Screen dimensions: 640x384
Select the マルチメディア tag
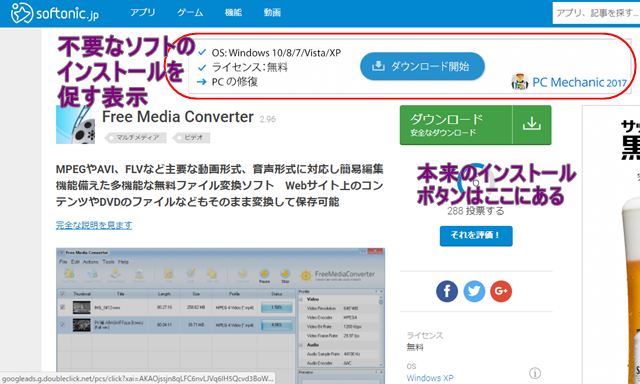pyautogui.click(x=136, y=138)
